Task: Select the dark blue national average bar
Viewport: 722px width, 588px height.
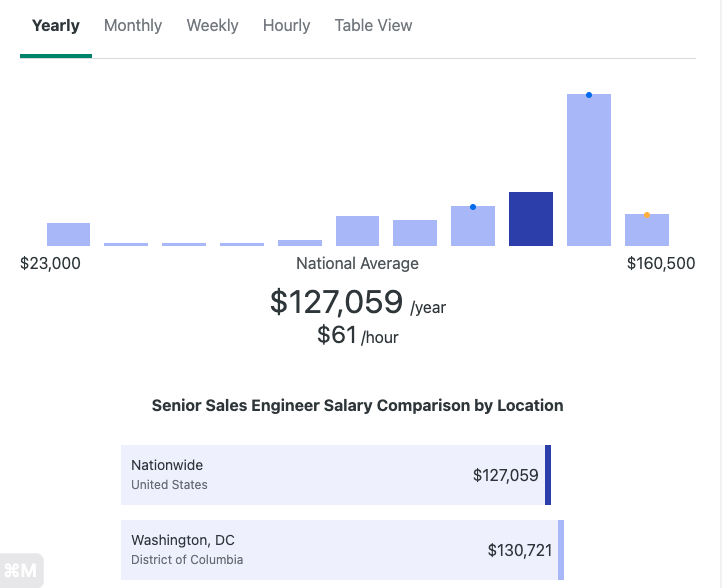Action: click(531, 219)
